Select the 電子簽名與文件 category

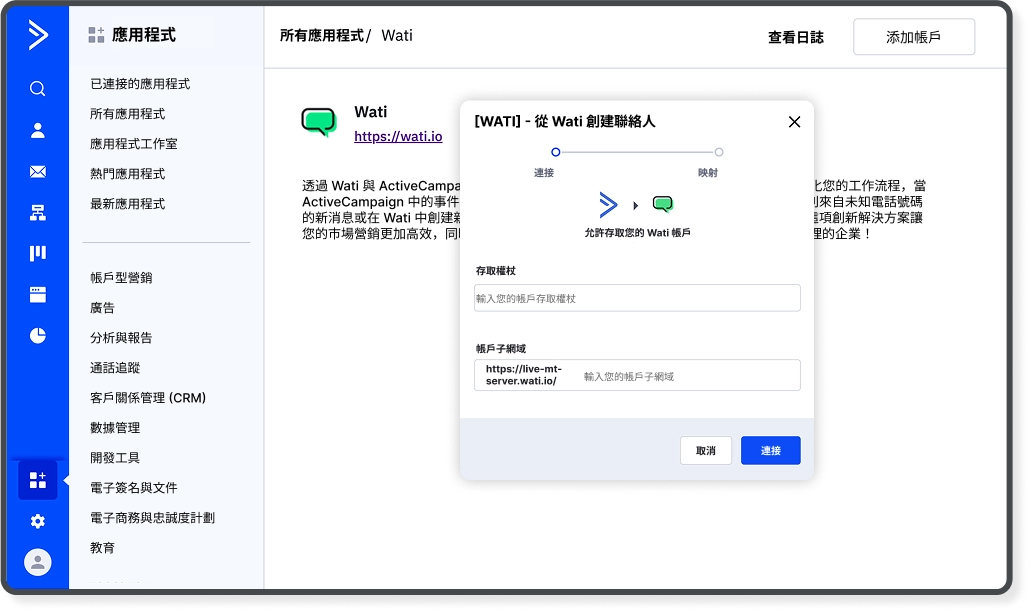[x=134, y=488]
